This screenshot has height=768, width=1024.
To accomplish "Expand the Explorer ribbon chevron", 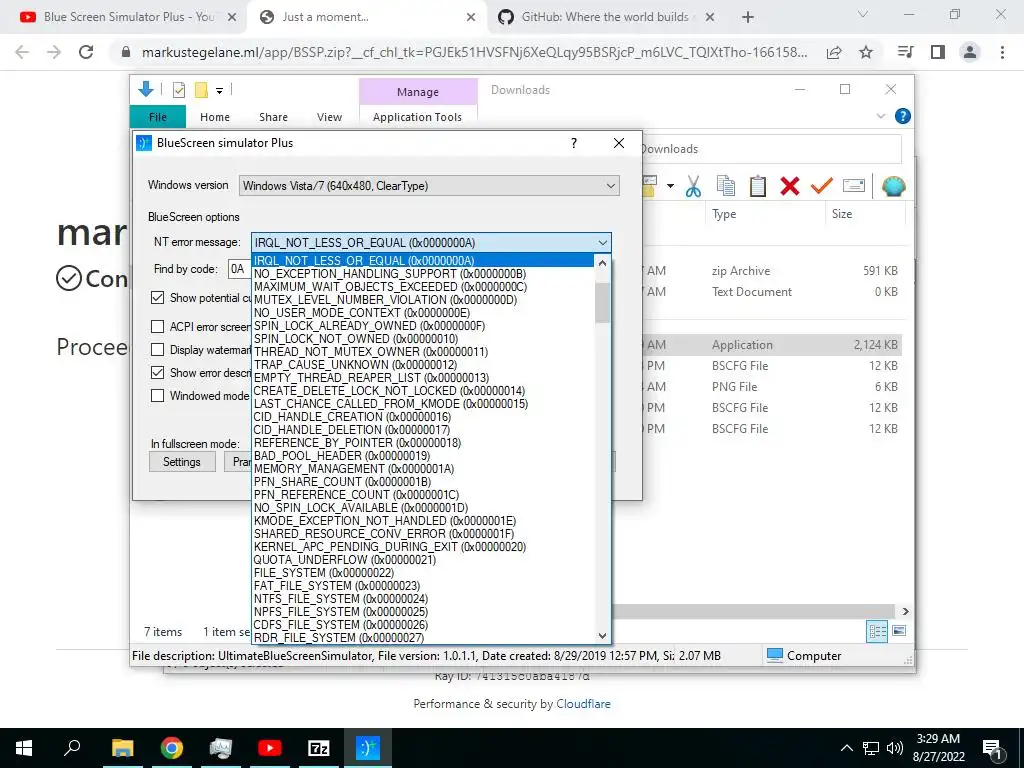I will [880, 116].
